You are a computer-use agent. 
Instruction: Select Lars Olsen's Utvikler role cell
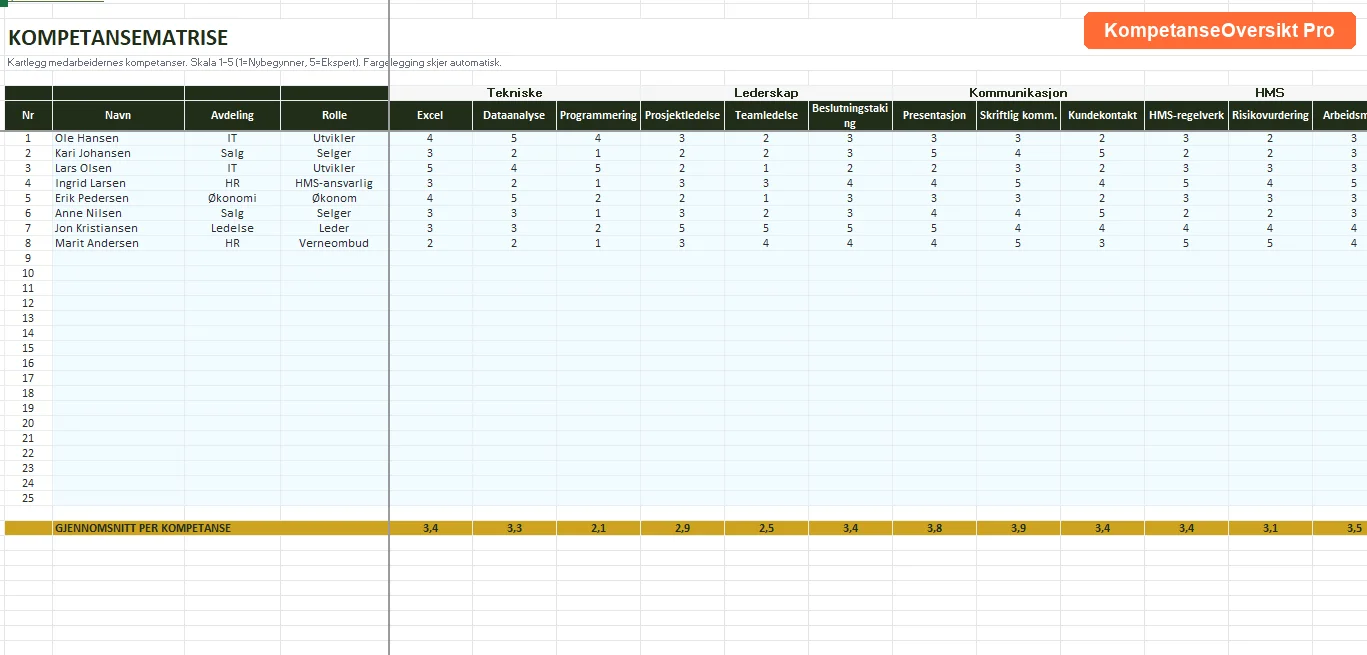pos(334,168)
